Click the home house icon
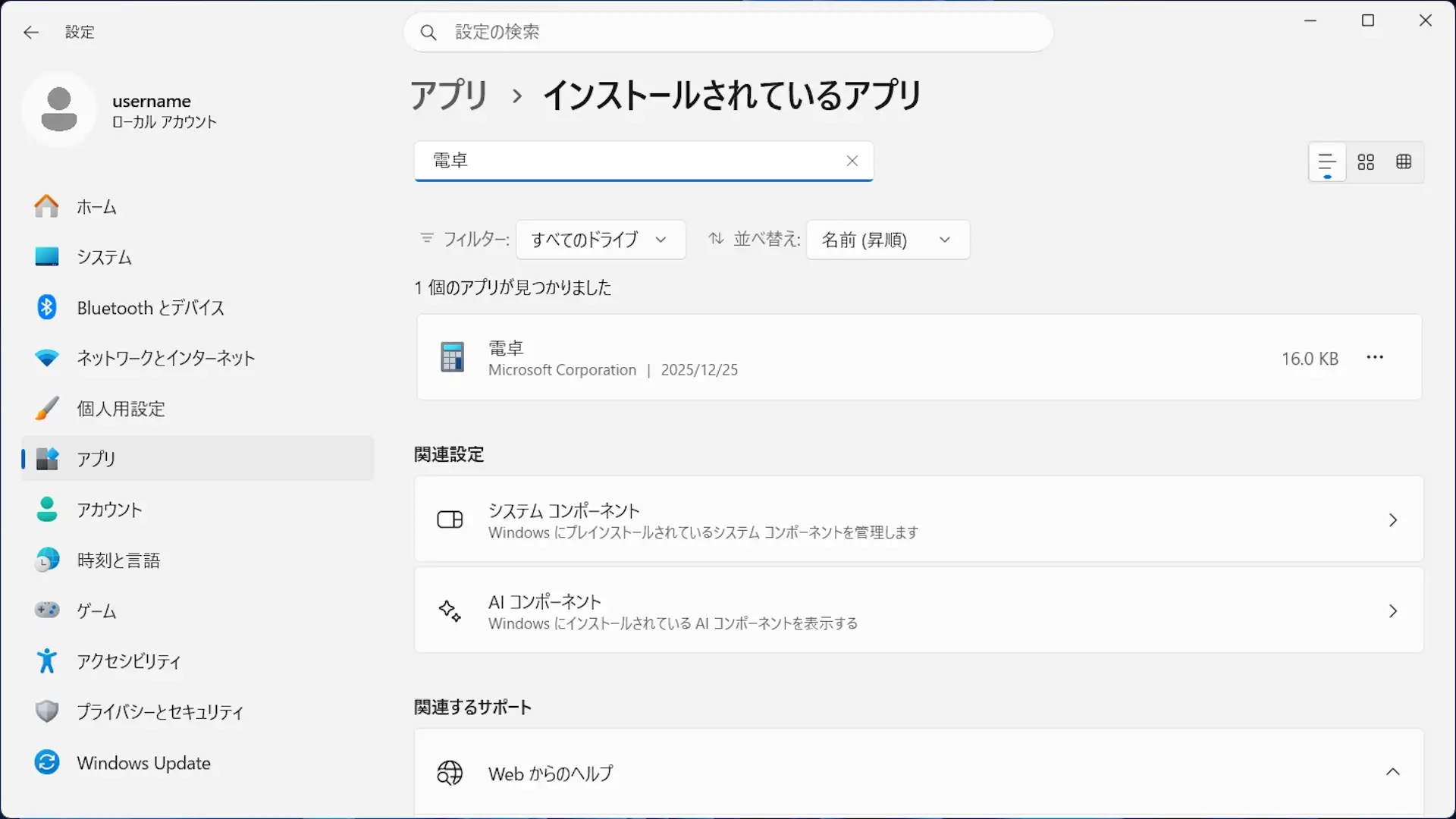This screenshot has height=819, width=1456. [46, 206]
